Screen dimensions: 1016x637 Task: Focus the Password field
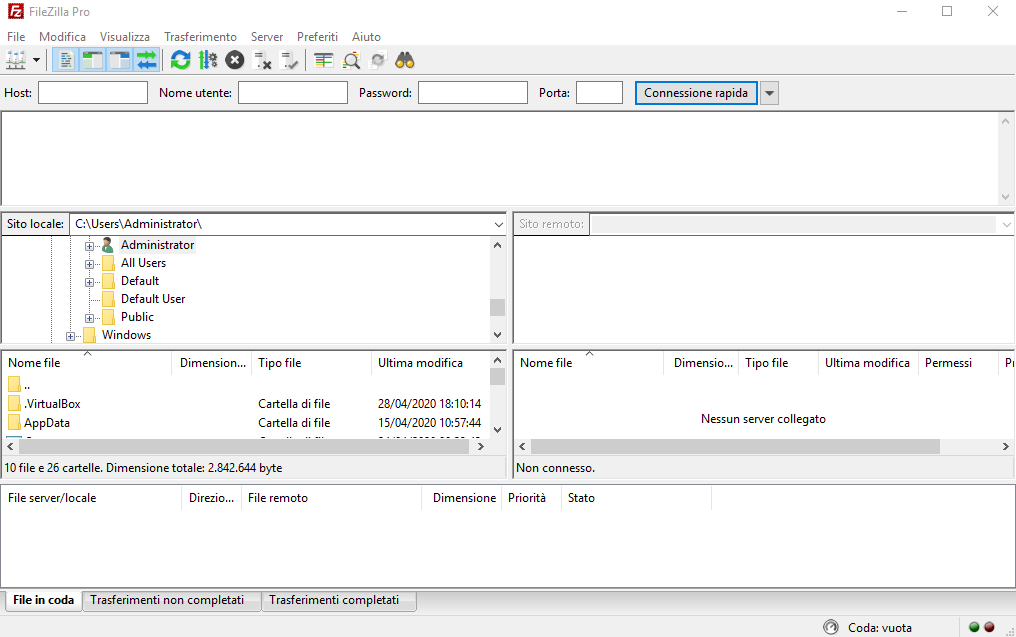click(473, 93)
